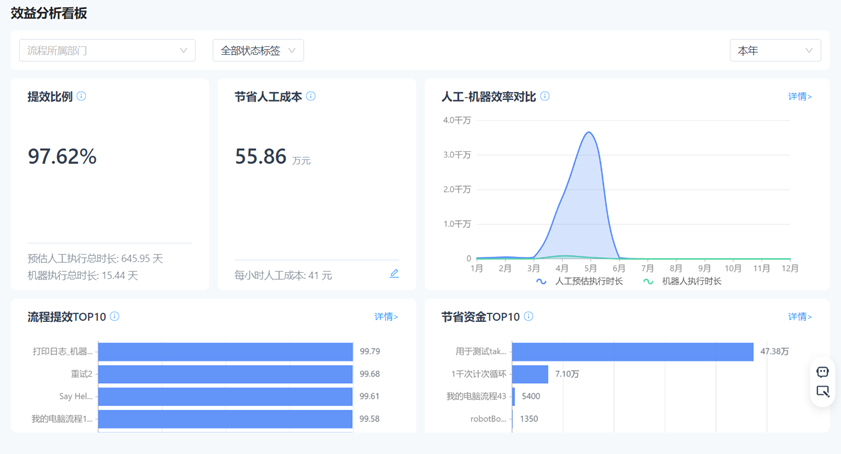Screen dimensions: 841x454
Task: Open the 流程所属部门 dropdown
Action: 107,50
